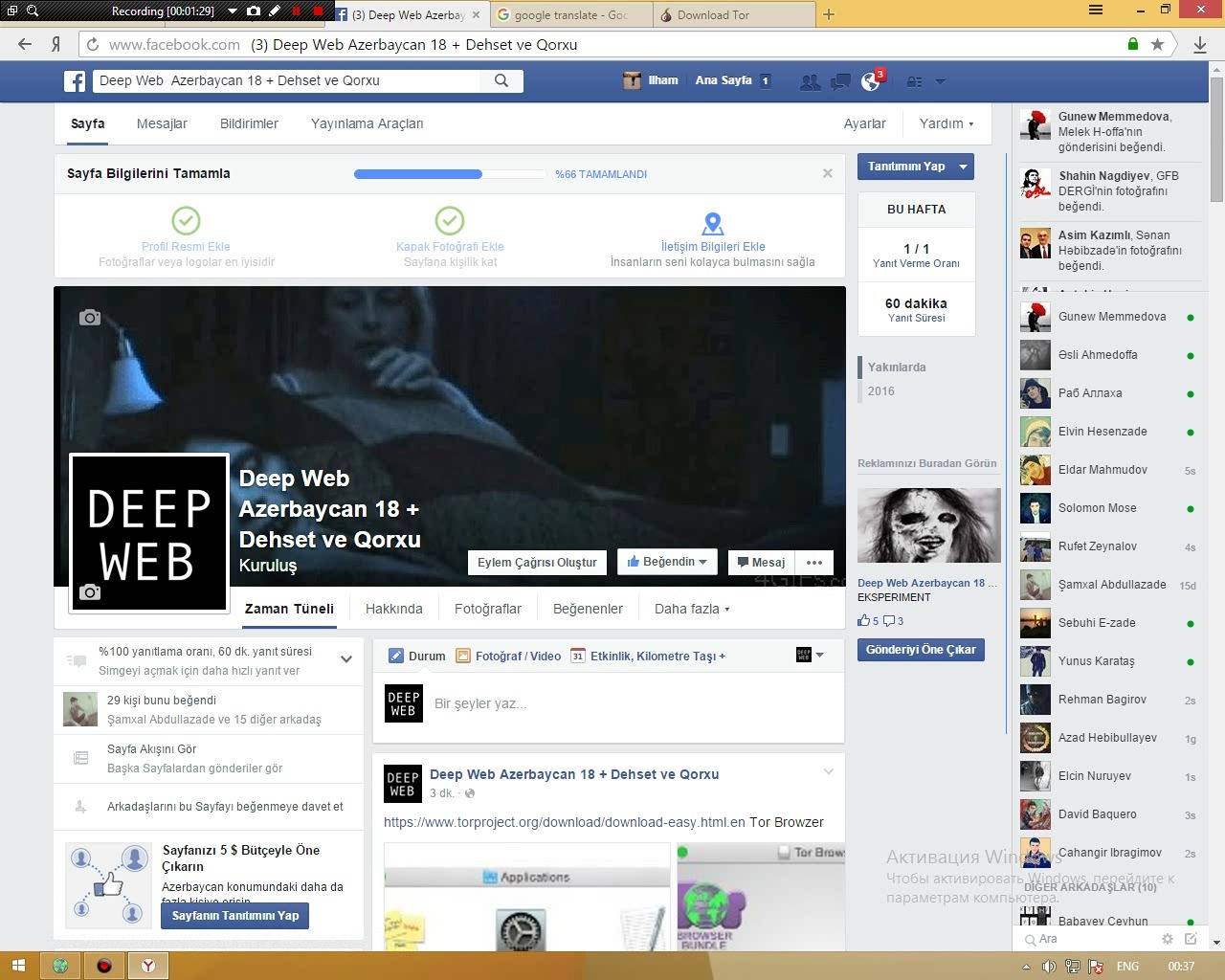Image resolution: width=1225 pixels, height=980 pixels.
Task: Bookmark the page with star icon
Action: click(1157, 44)
